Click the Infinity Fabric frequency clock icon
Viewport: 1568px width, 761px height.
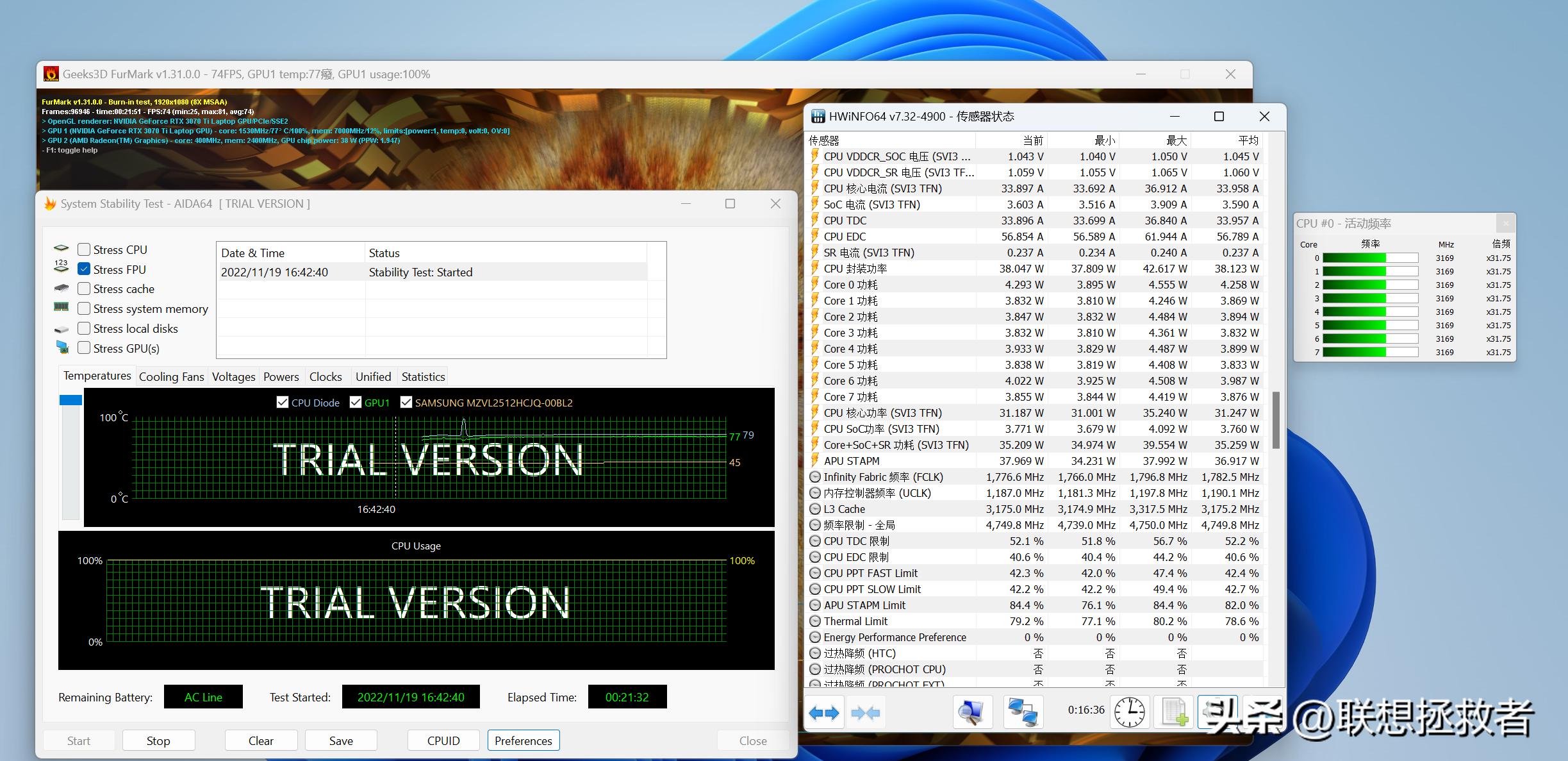815,477
